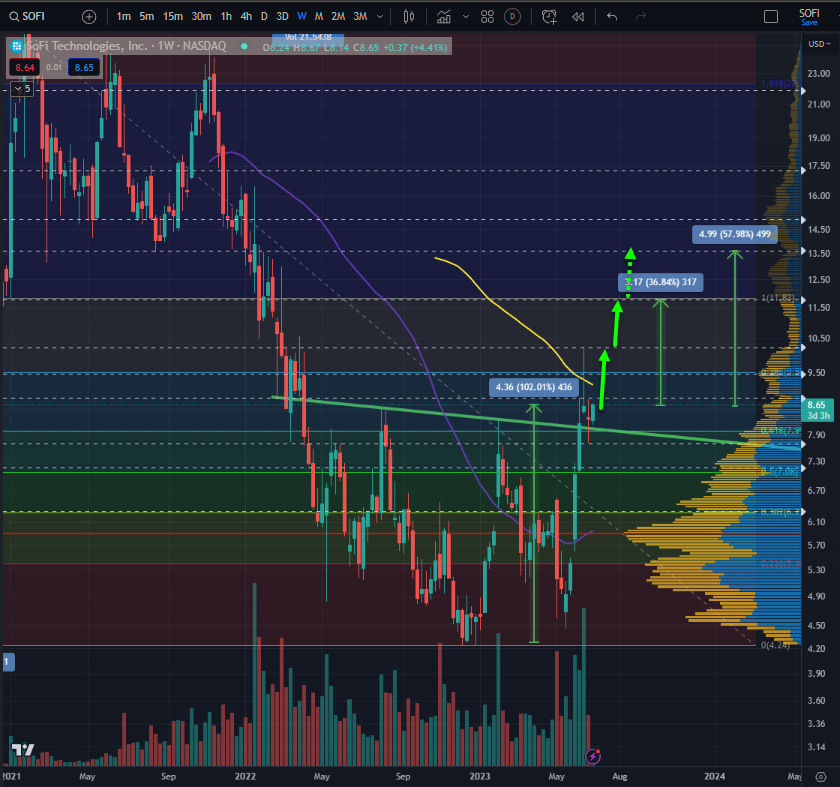Select the 5m timeframe
This screenshot has height=787, width=840.
pyautogui.click(x=146, y=17)
